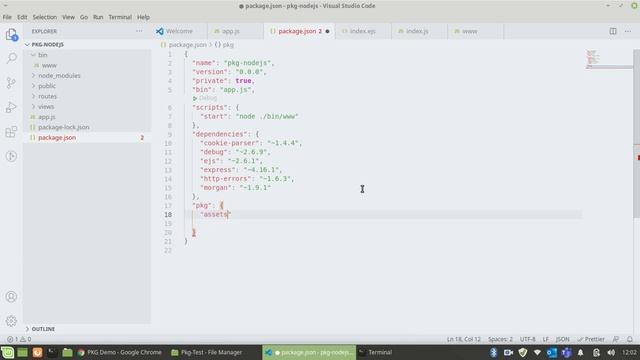Viewport: 640px width, 360px height.
Task: Change encoding via UTF-8 status item
Action: point(527,339)
